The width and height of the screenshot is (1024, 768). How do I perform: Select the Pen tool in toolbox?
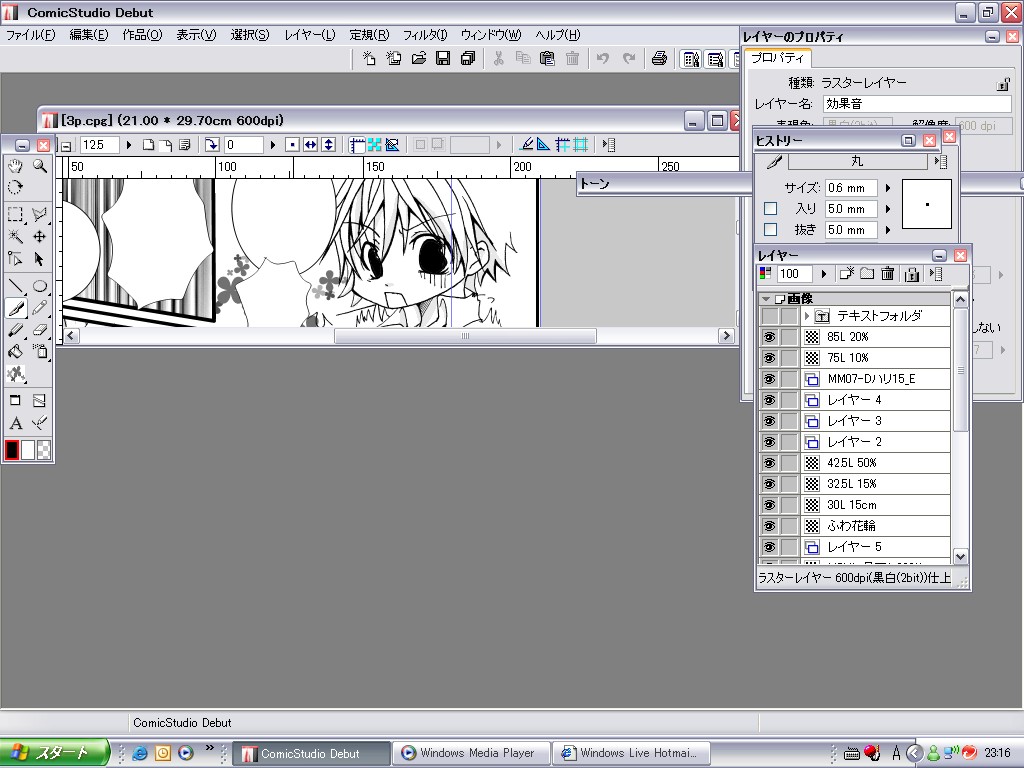[x=16, y=308]
